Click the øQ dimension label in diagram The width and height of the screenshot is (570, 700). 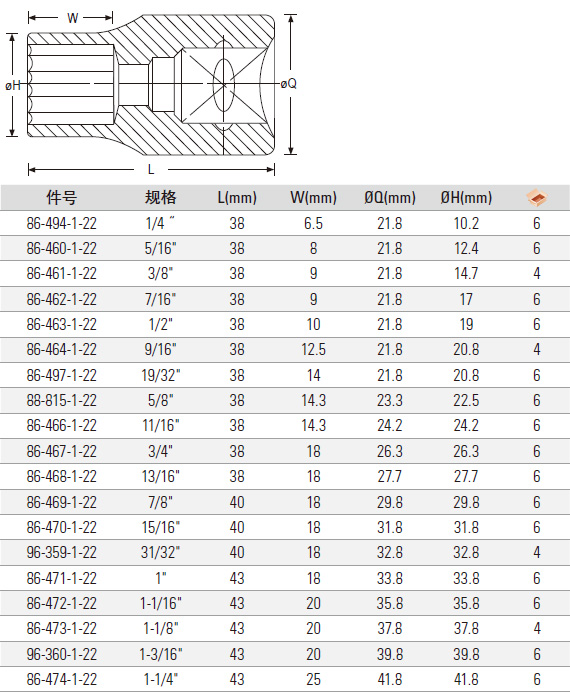(x=288, y=83)
